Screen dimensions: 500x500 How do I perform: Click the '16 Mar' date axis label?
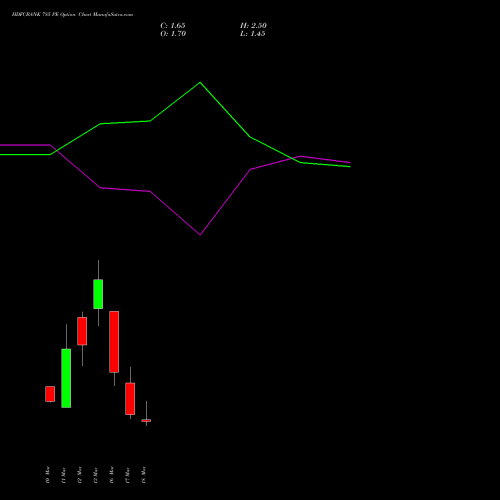pyautogui.click(x=112, y=475)
